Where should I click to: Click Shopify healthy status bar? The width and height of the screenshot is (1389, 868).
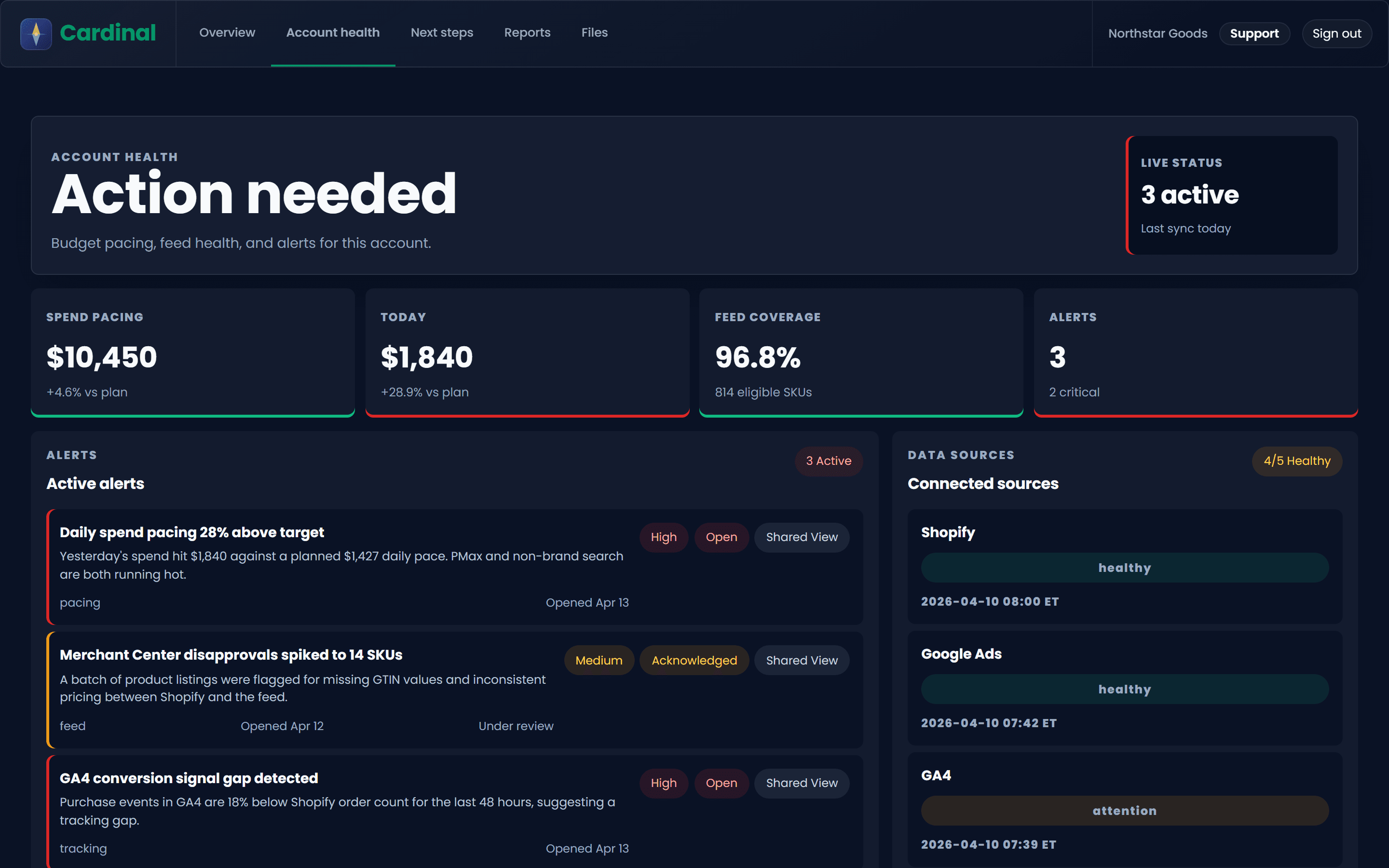(x=1124, y=568)
